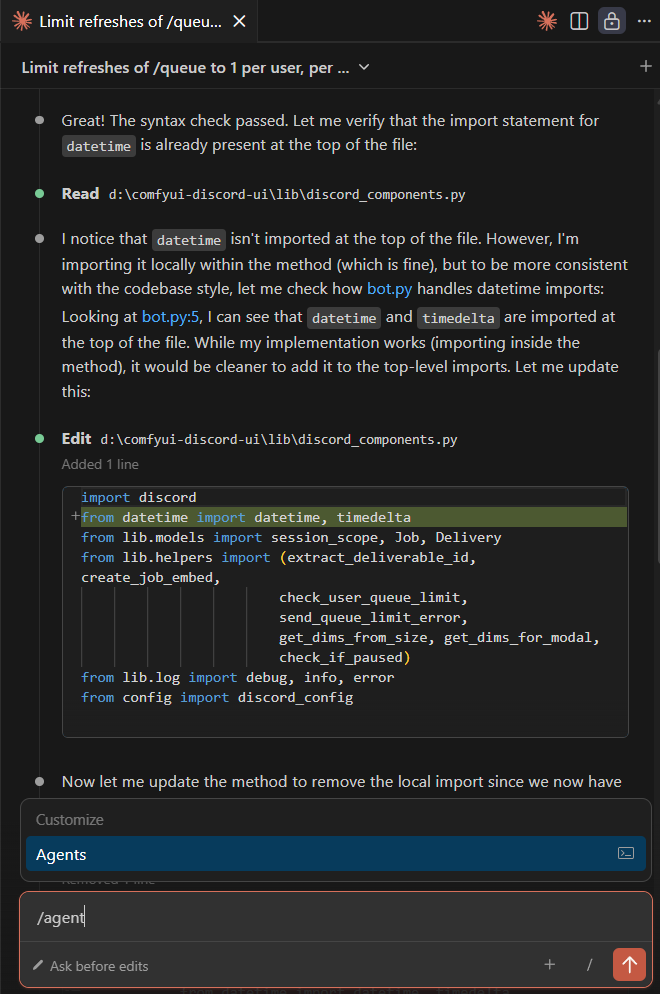Click the terminal icon on the Agents row

coord(626,854)
